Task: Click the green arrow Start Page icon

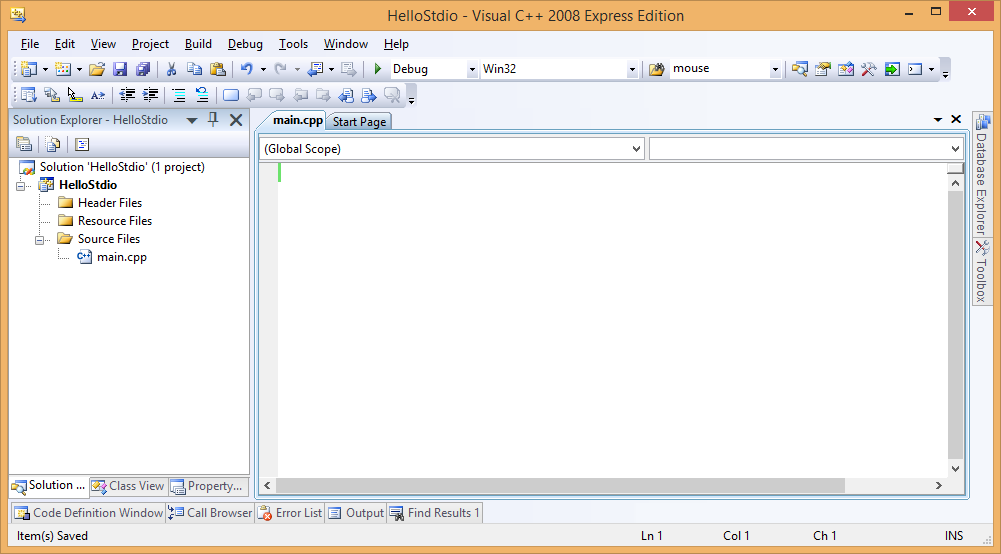Action: 892,69
